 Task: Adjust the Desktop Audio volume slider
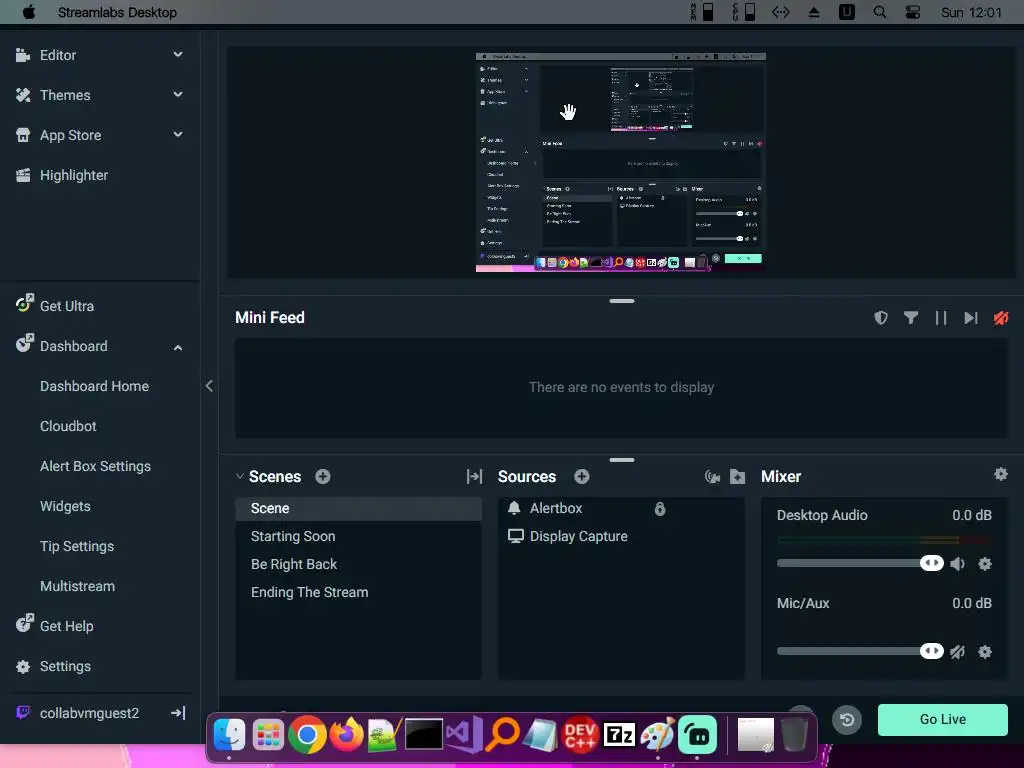pos(860,563)
